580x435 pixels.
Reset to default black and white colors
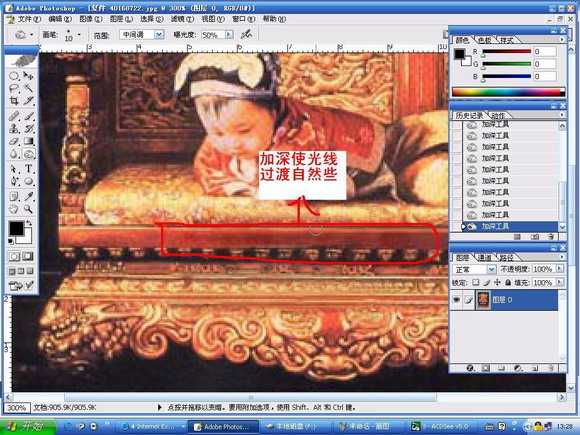11,242
